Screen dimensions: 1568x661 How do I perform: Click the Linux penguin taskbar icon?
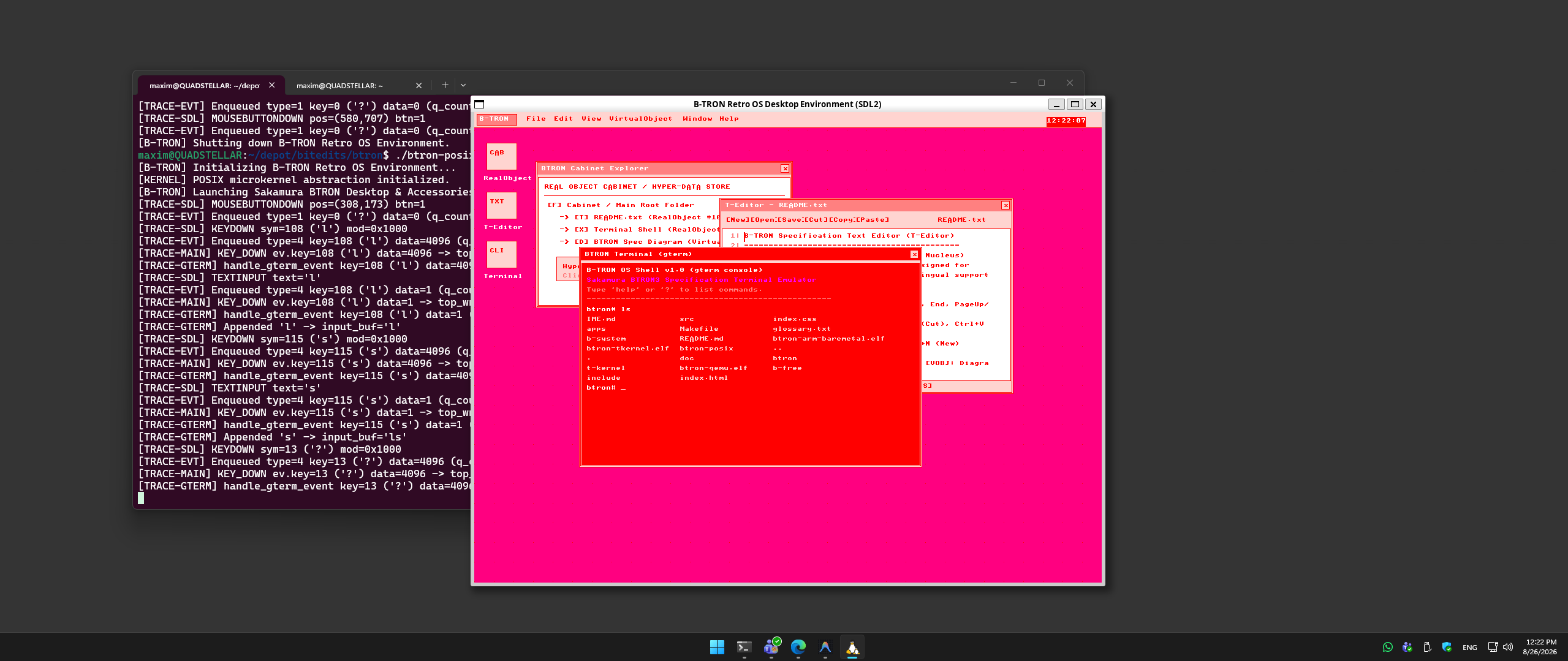pyautogui.click(x=852, y=647)
